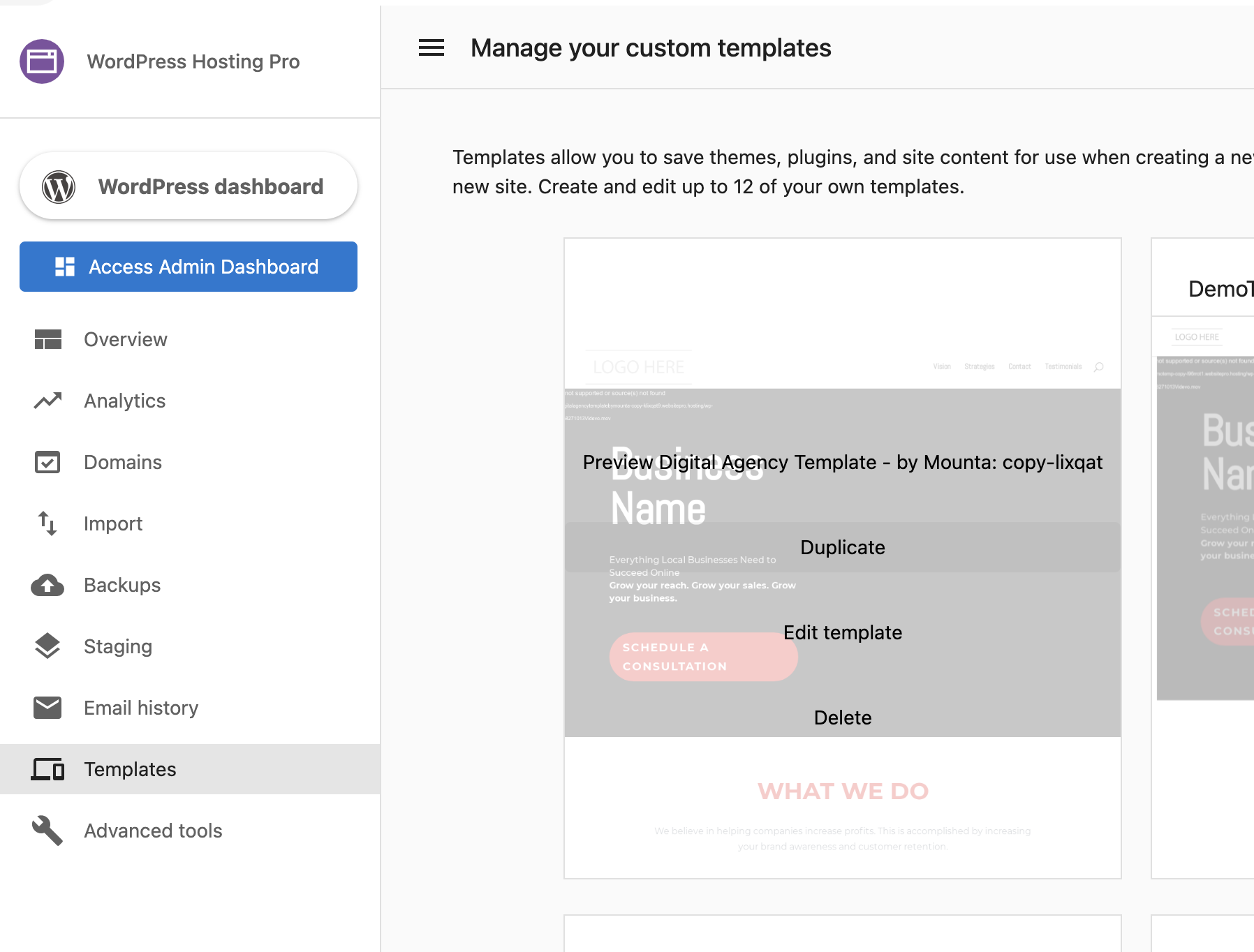Viewport: 1254px width, 952px height.
Task: Open the WordPress dashboard
Action: point(188,186)
